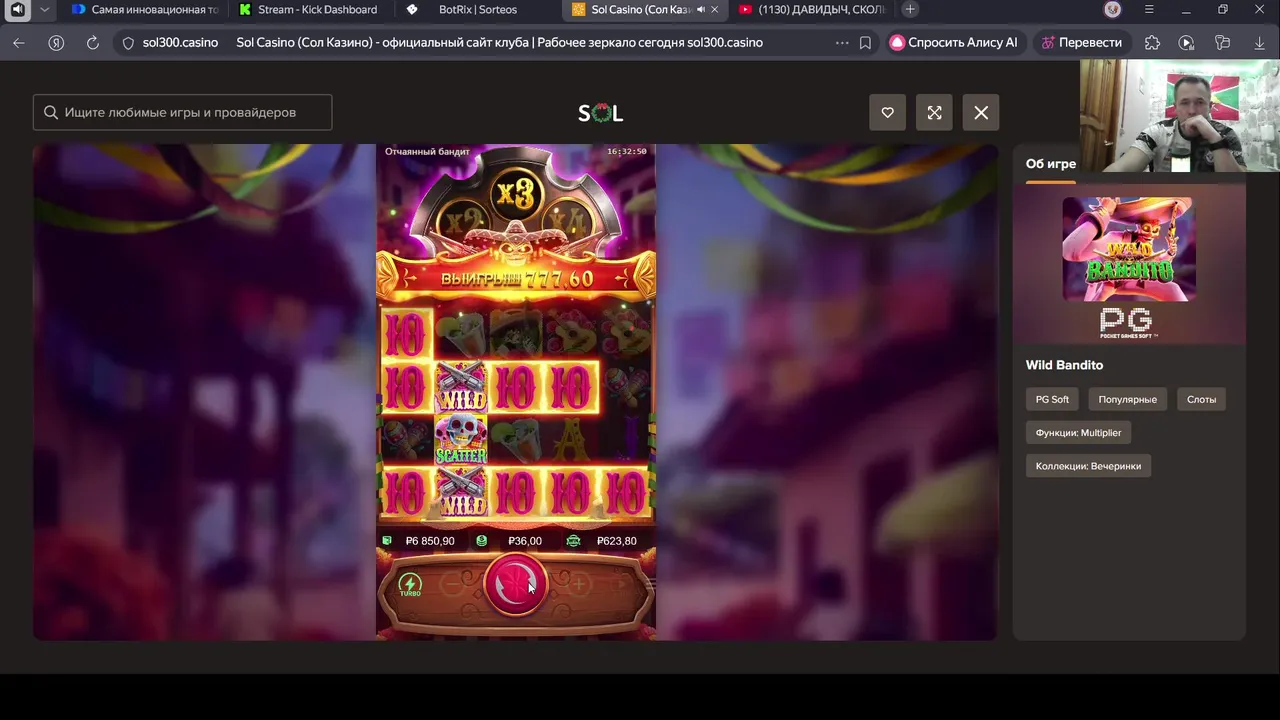Click the 'Перевести' translate button

1082,43
